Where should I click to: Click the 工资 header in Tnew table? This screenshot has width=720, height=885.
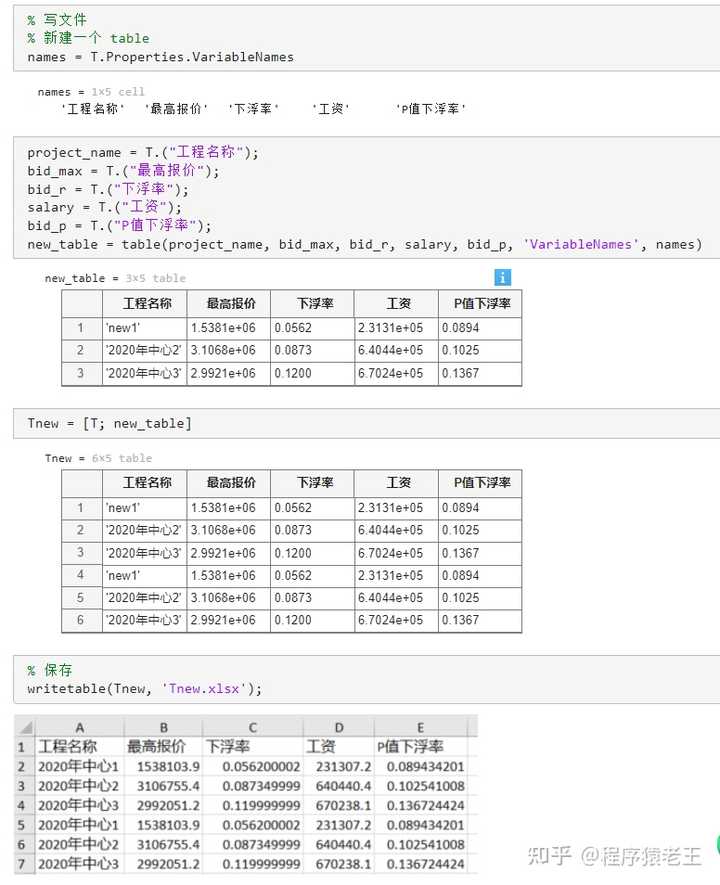click(396, 483)
